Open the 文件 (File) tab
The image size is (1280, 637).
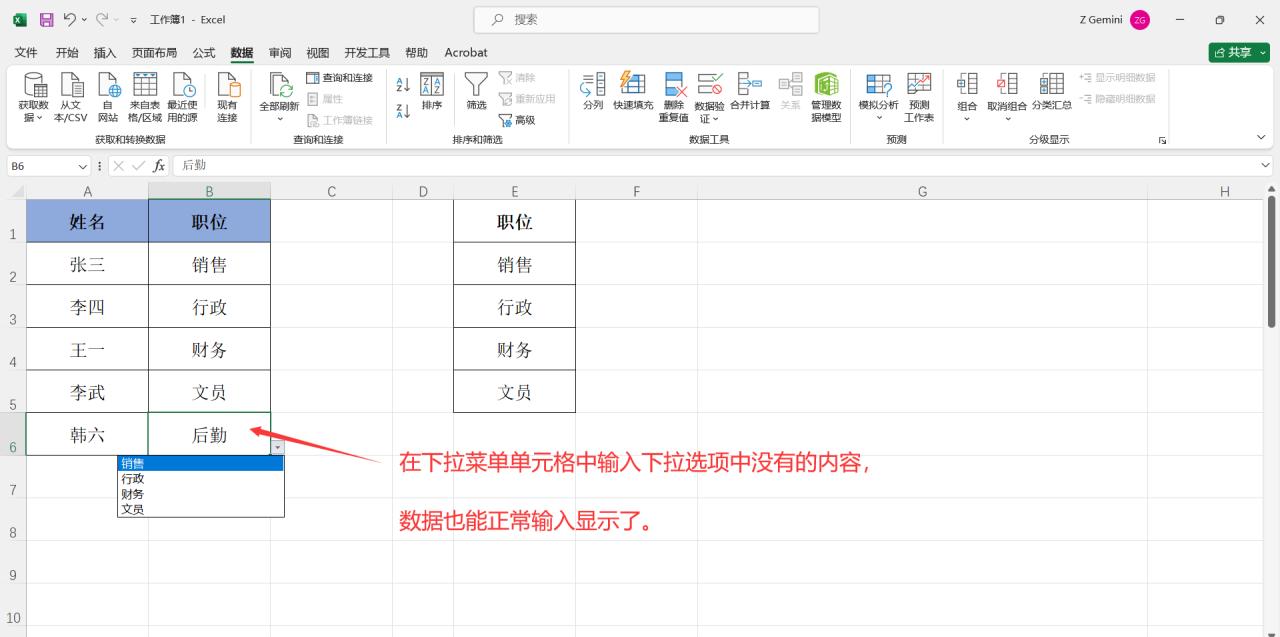point(26,52)
